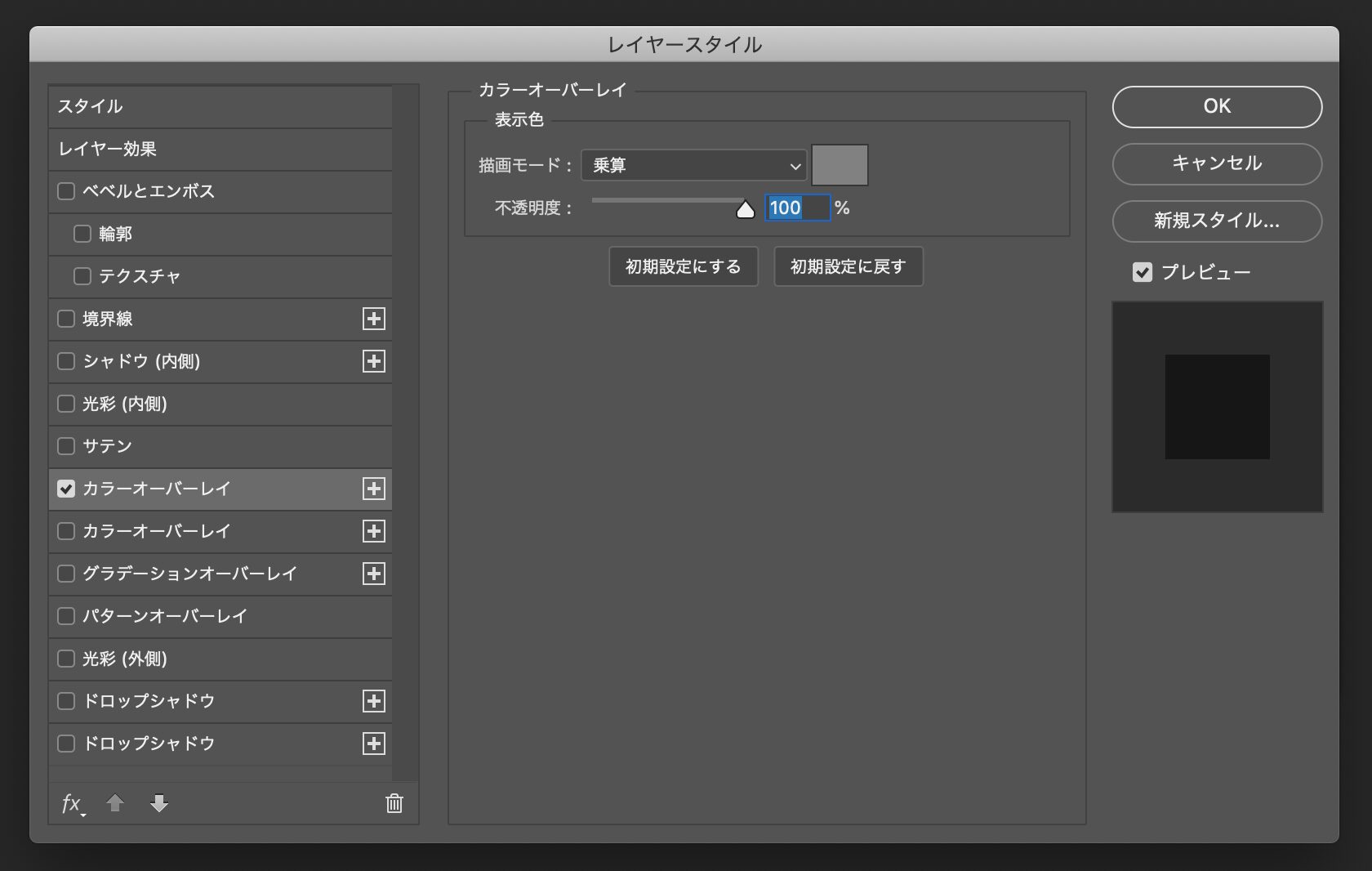Click 初期設定に戻す button

pos(849,266)
